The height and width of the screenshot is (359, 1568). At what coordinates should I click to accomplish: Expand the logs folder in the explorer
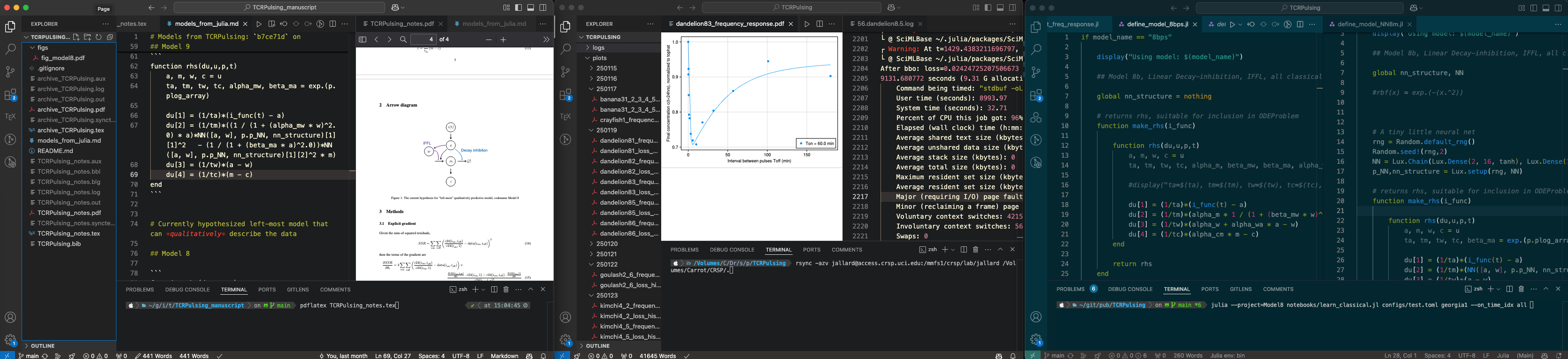(598, 47)
